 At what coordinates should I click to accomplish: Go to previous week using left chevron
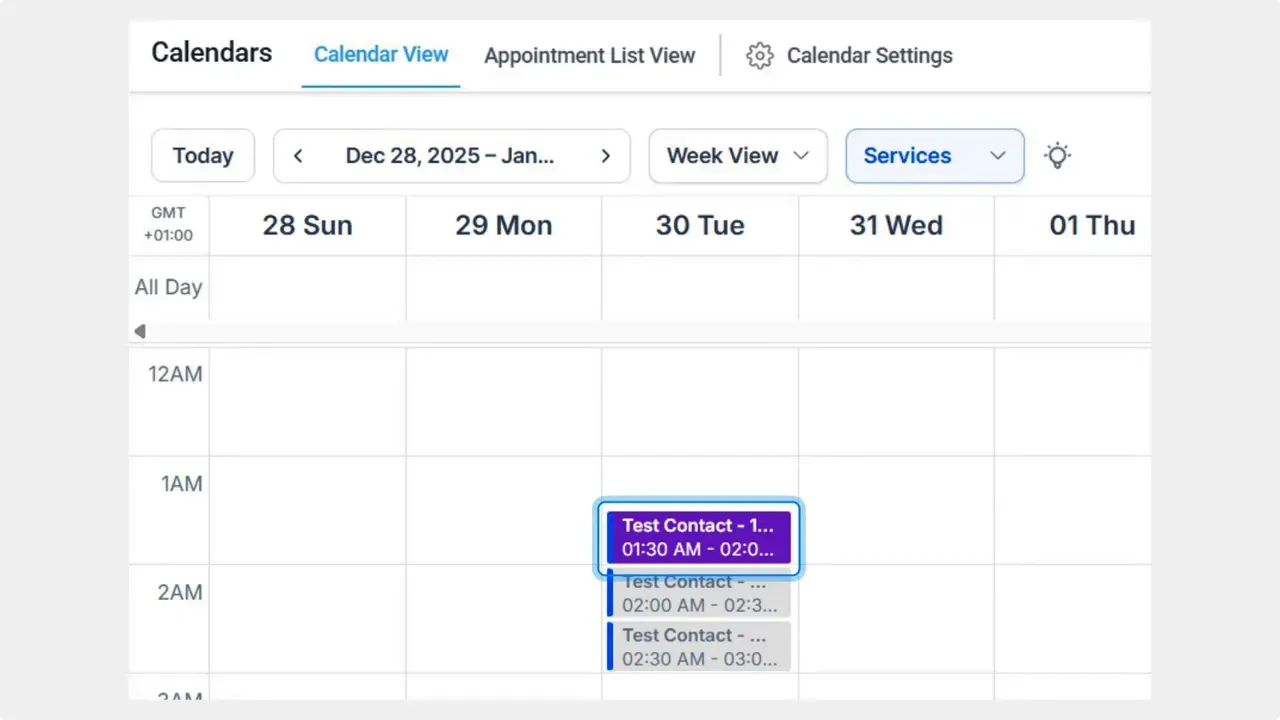point(297,155)
